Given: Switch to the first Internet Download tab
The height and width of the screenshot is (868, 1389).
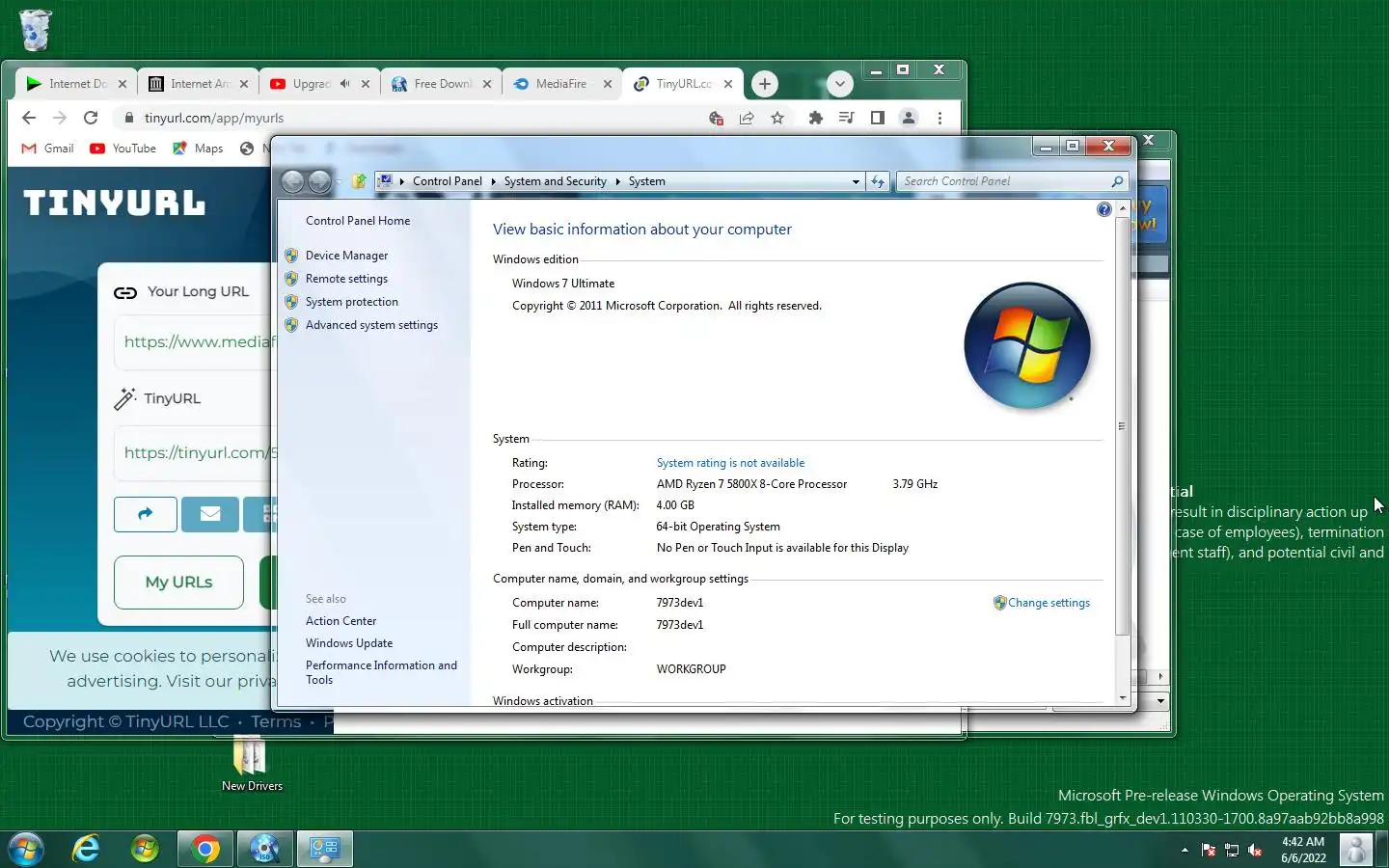Looking at the screenshot, I should point(77,84).
